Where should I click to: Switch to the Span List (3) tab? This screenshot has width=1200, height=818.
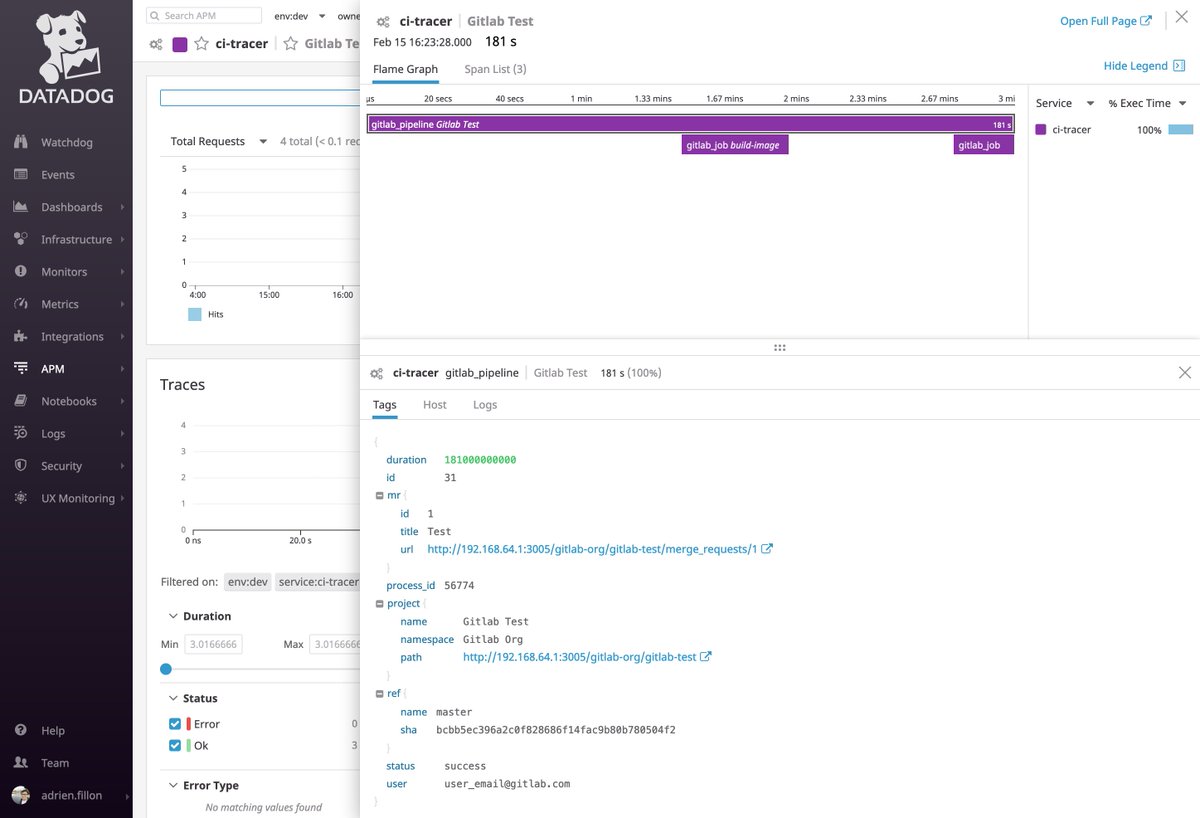(x=495, y=69)
